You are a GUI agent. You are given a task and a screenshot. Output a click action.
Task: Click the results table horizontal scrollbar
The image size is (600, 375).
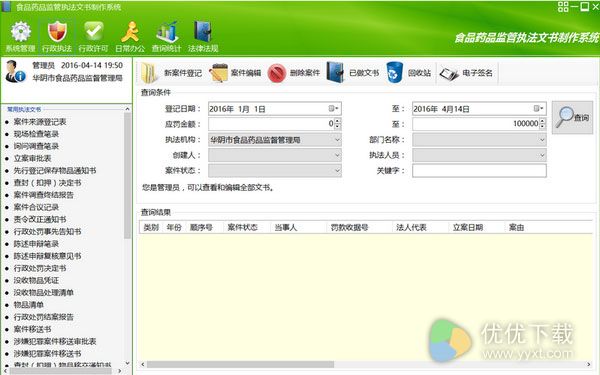pyautogui.click(x=365, y=364)
